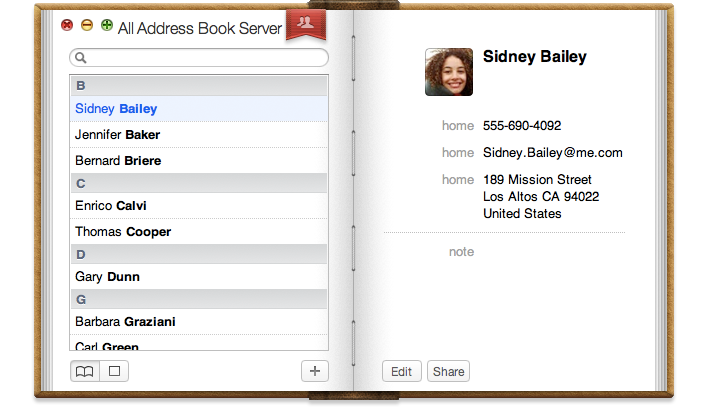The height and width of the screenshot is (410, 712).
Task: Select Bernard Briere contact
Action: pos(118,161)
